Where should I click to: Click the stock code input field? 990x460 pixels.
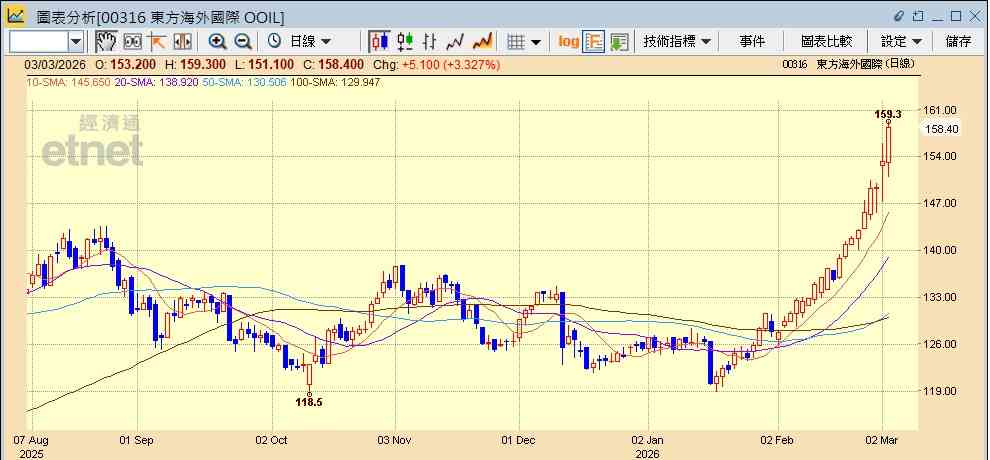pos(38,42)
